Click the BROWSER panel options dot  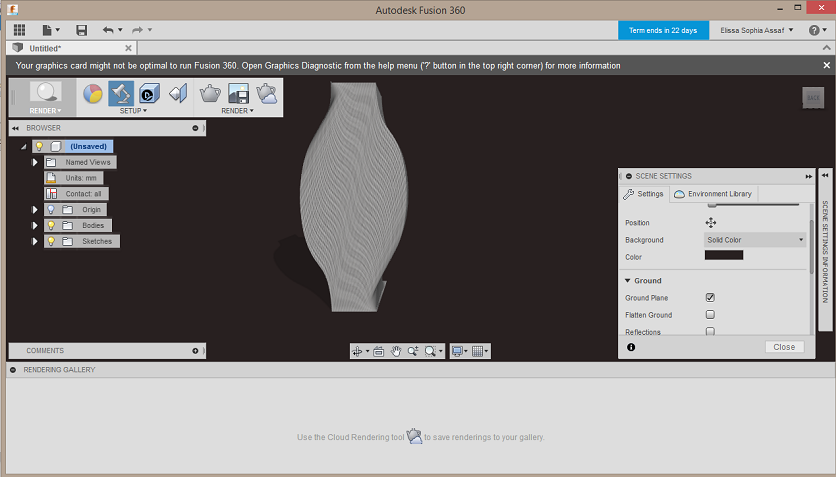tap(195, 128)
